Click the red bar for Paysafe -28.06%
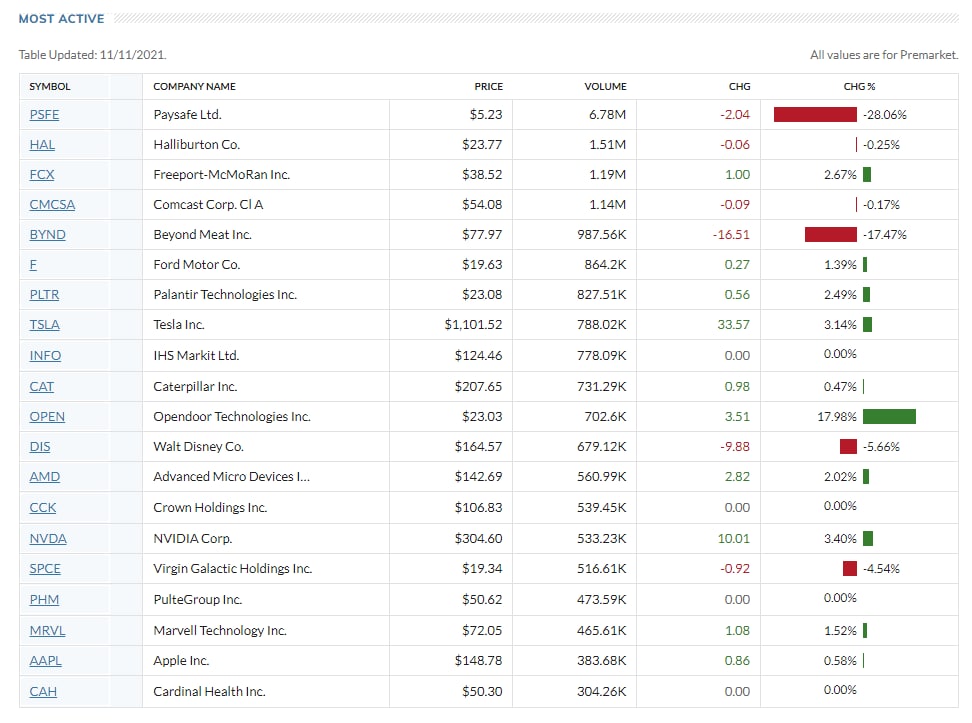This screenshot has height=723, width=972. click(x=815, y=115)
